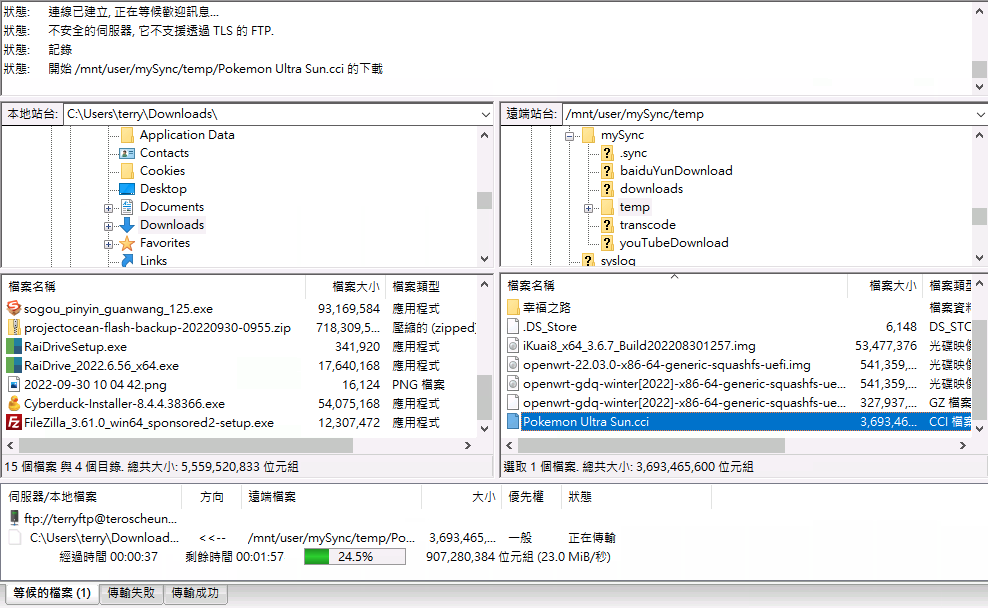Switch to the 傳輸成功 tab

pyautogui.click(x=194, y=593)
